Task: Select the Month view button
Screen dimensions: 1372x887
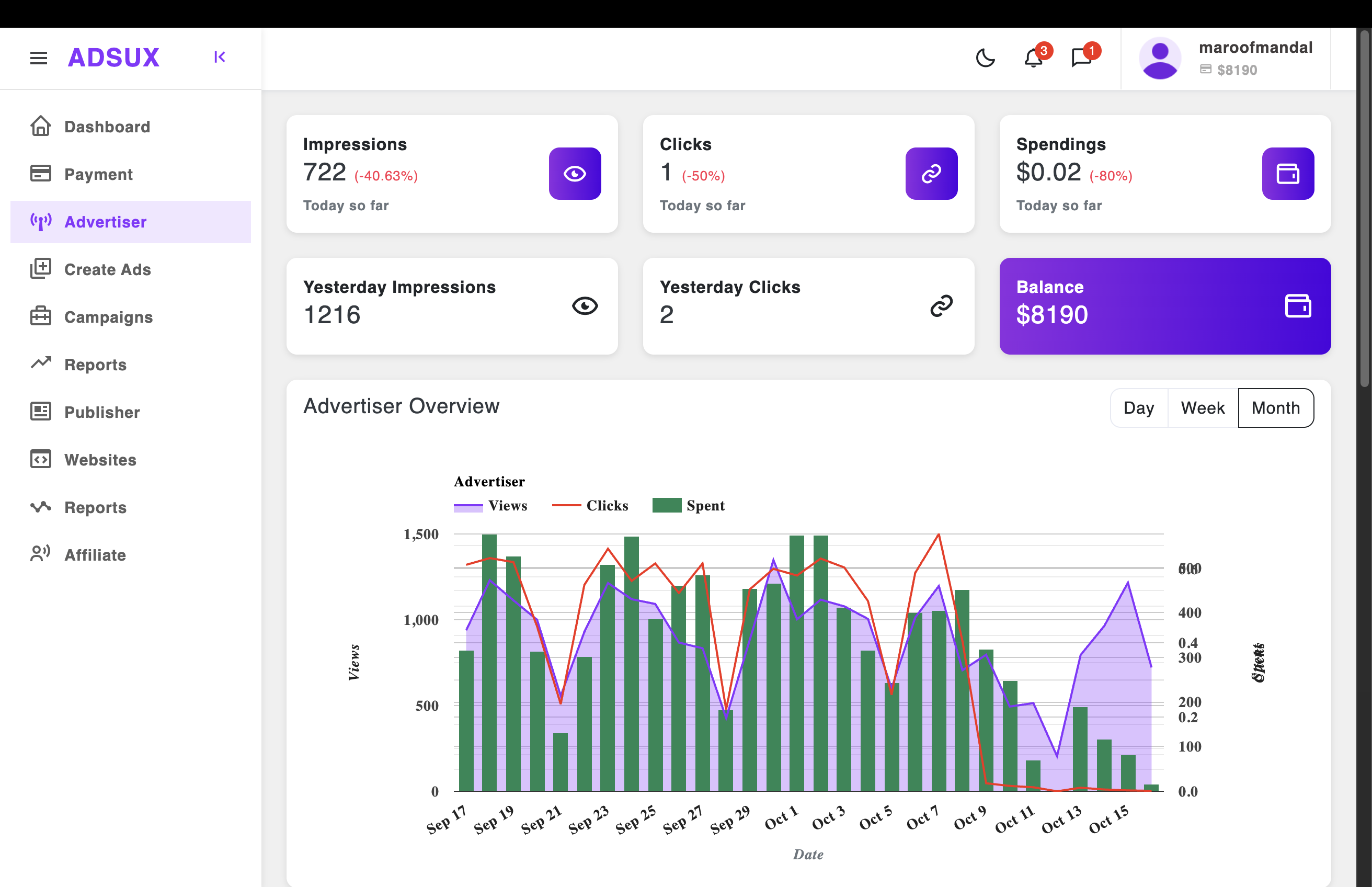Action: [x=1275, y=408]
